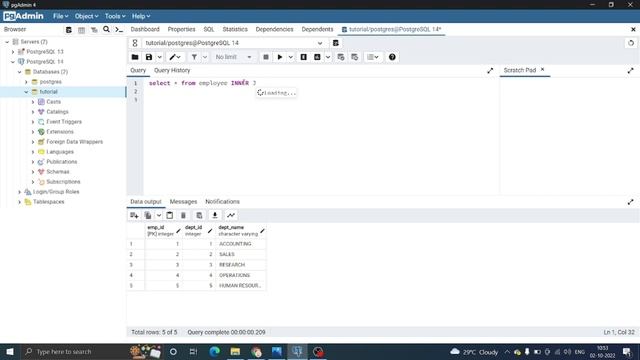The width and height of the screenshot is (640, 360).
Task: Open the Execute options dropdown arrow
Action: coord(291,57)
